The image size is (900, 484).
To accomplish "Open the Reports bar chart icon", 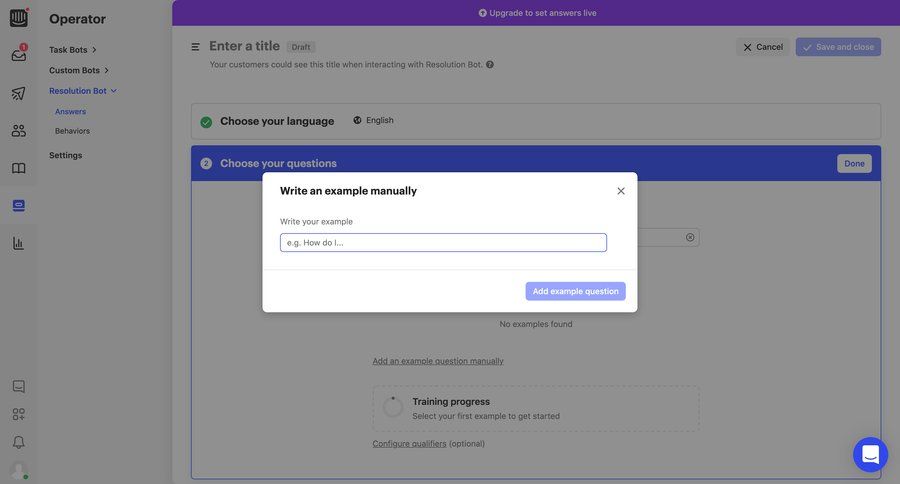I will (18, 243).
